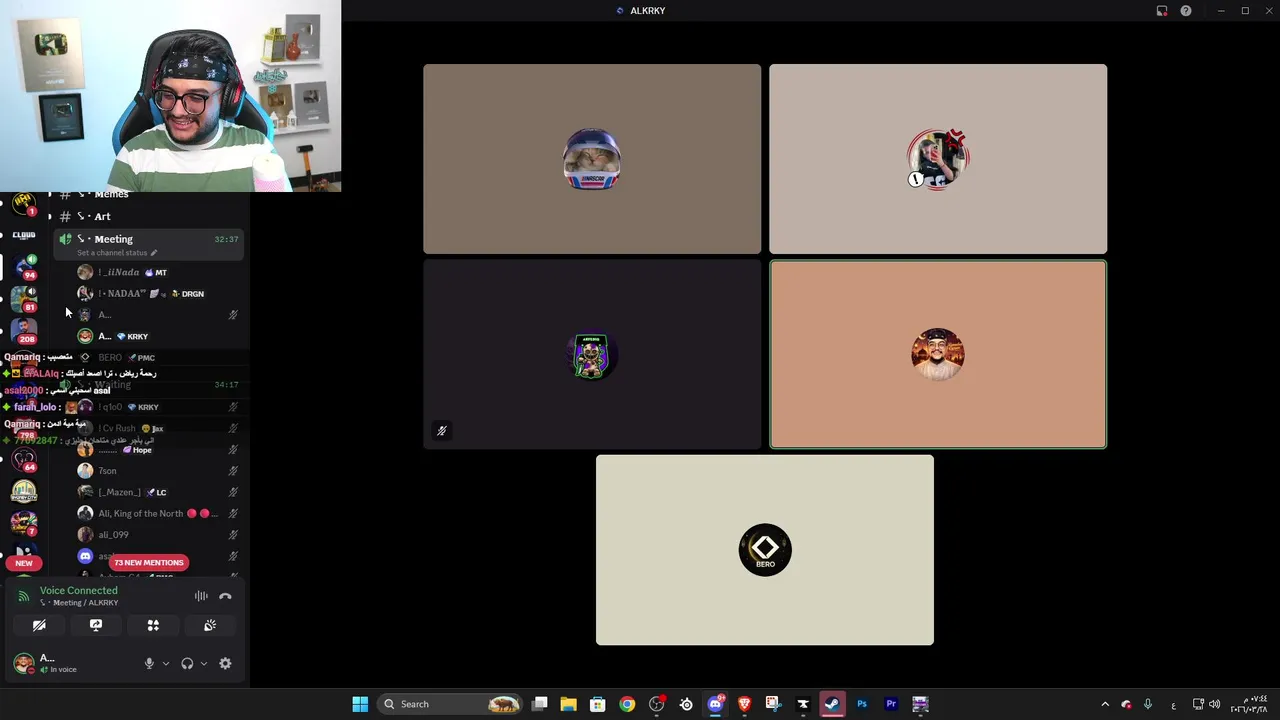Click the NEW servers indicator pill

(24, 563)
